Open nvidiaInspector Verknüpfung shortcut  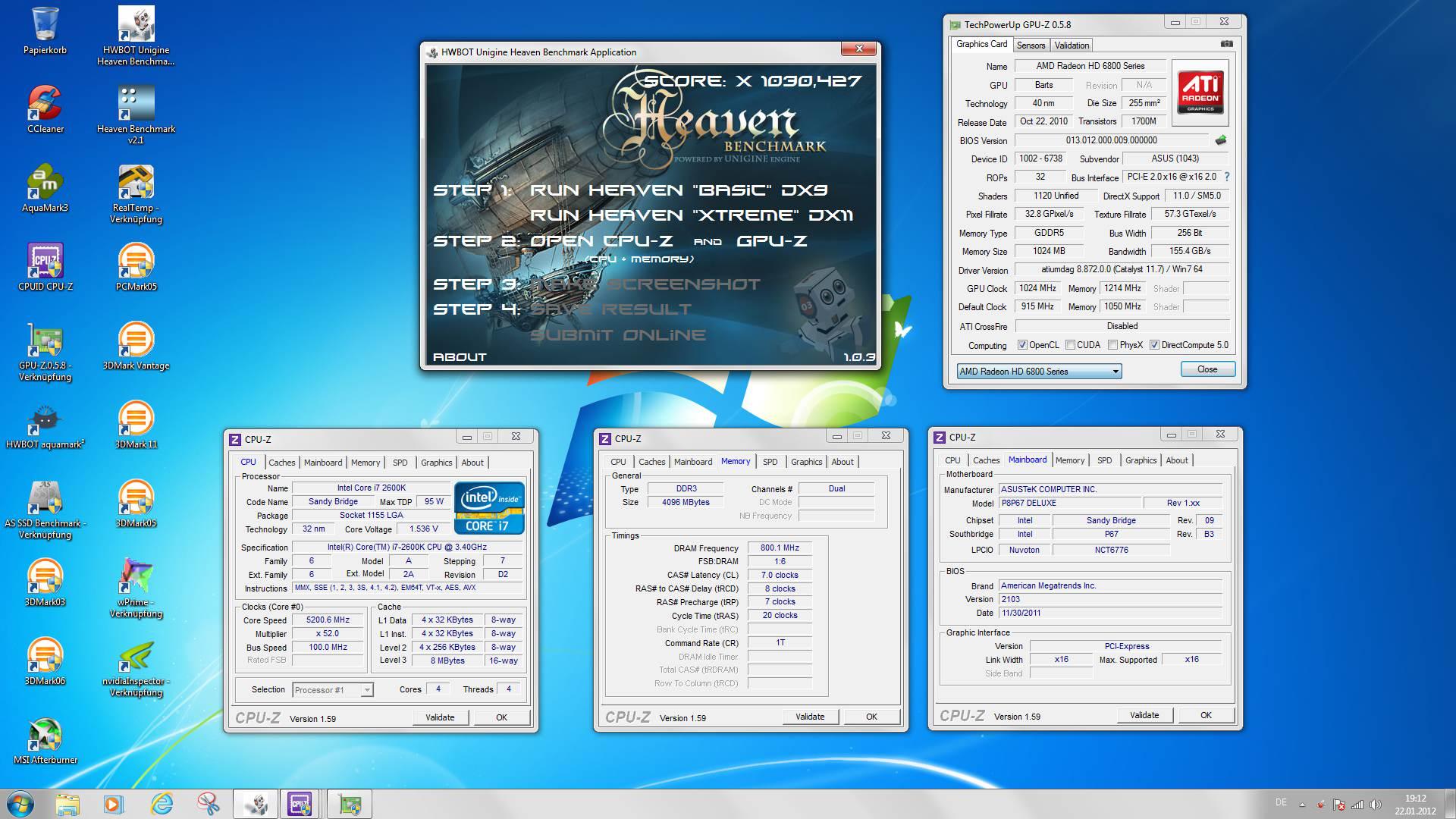tap(136, 667)
